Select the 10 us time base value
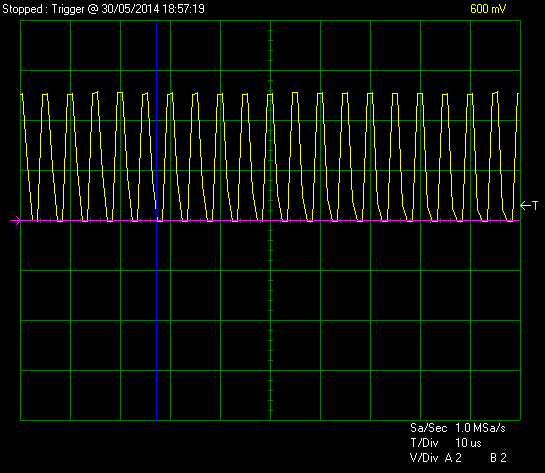 click(x=468, y=443)
